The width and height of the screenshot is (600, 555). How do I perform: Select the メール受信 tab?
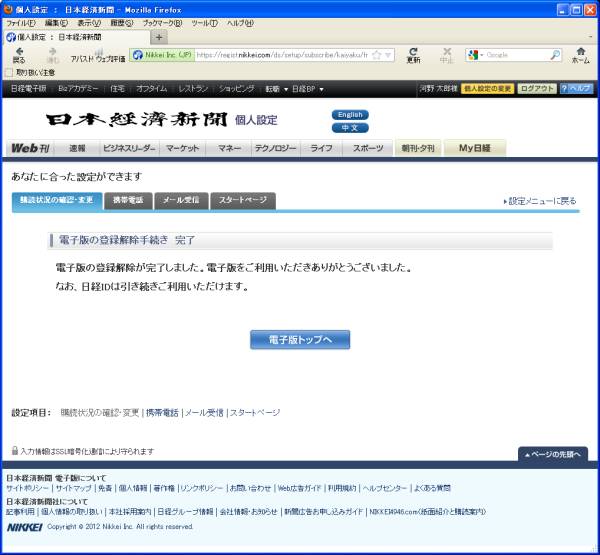click(181, 200)
